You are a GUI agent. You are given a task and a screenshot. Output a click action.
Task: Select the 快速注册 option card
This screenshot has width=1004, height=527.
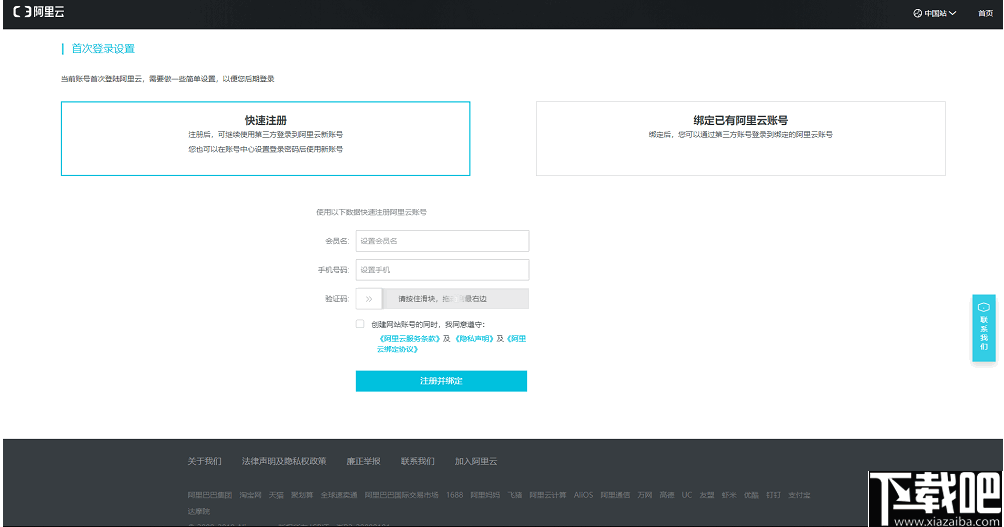coord(266,138)
